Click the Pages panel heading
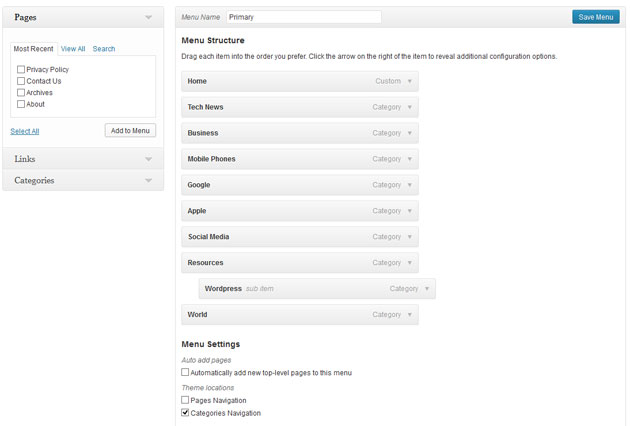 (x=25, y=17)
